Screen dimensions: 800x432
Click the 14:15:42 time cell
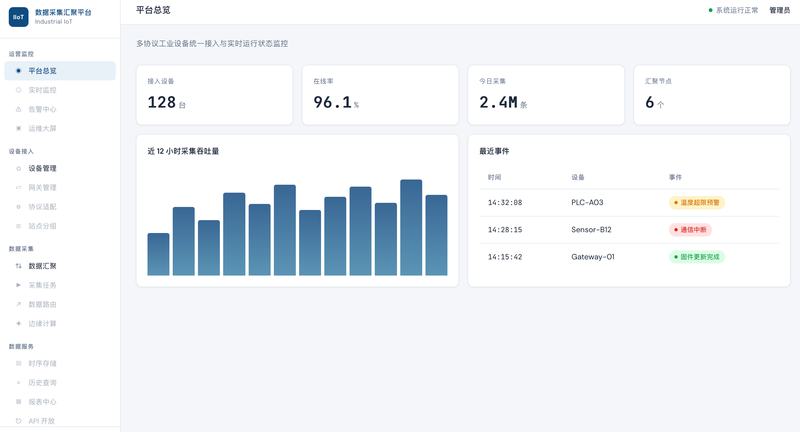pos(505,257)
